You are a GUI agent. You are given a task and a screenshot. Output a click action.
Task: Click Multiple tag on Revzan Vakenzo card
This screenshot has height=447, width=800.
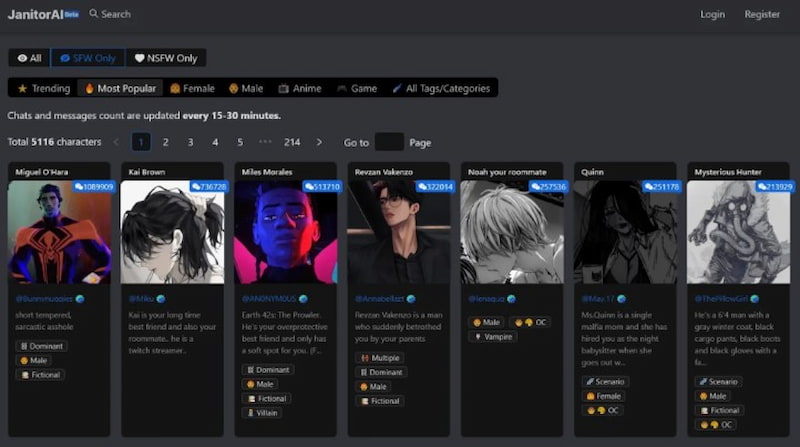[380, 358]
